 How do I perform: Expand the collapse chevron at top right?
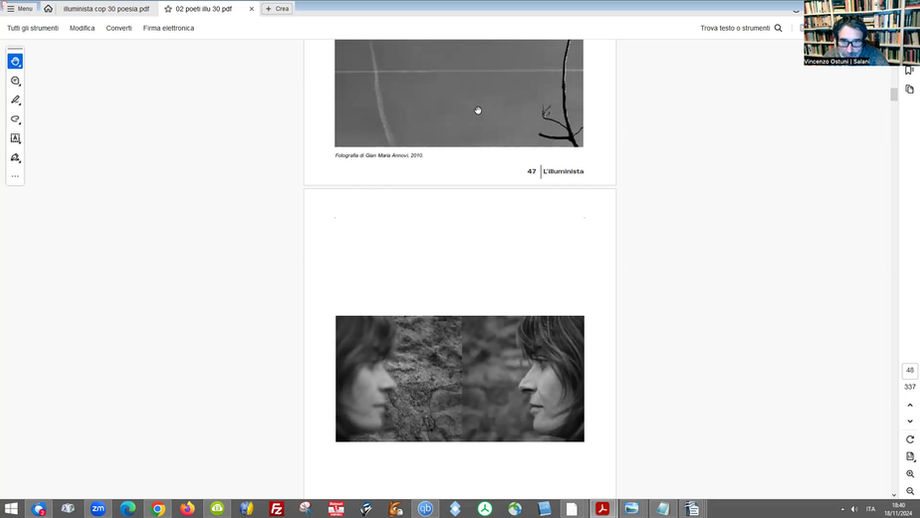796,11
